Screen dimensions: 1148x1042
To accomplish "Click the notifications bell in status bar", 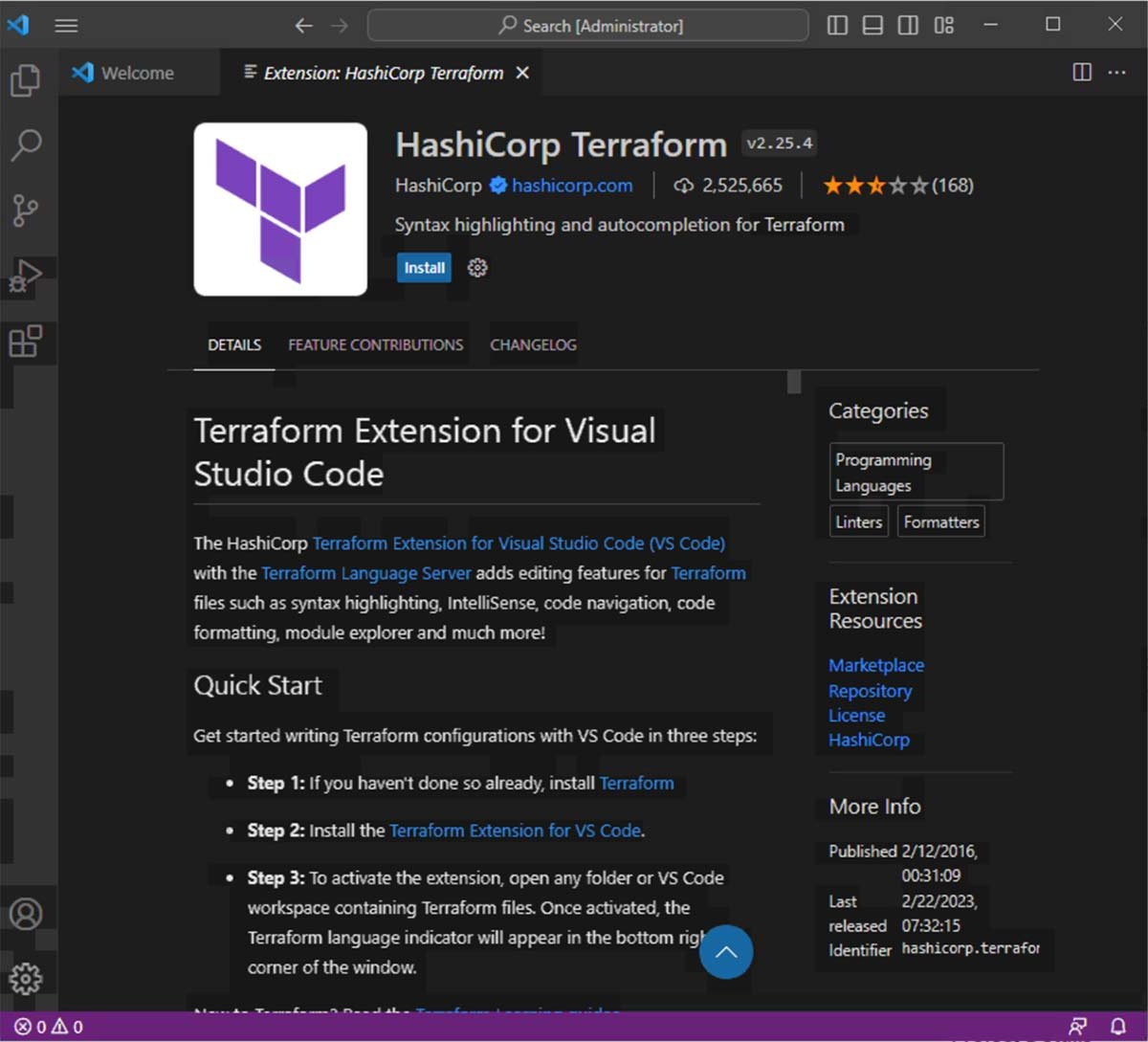I will click(1117, 1026).
